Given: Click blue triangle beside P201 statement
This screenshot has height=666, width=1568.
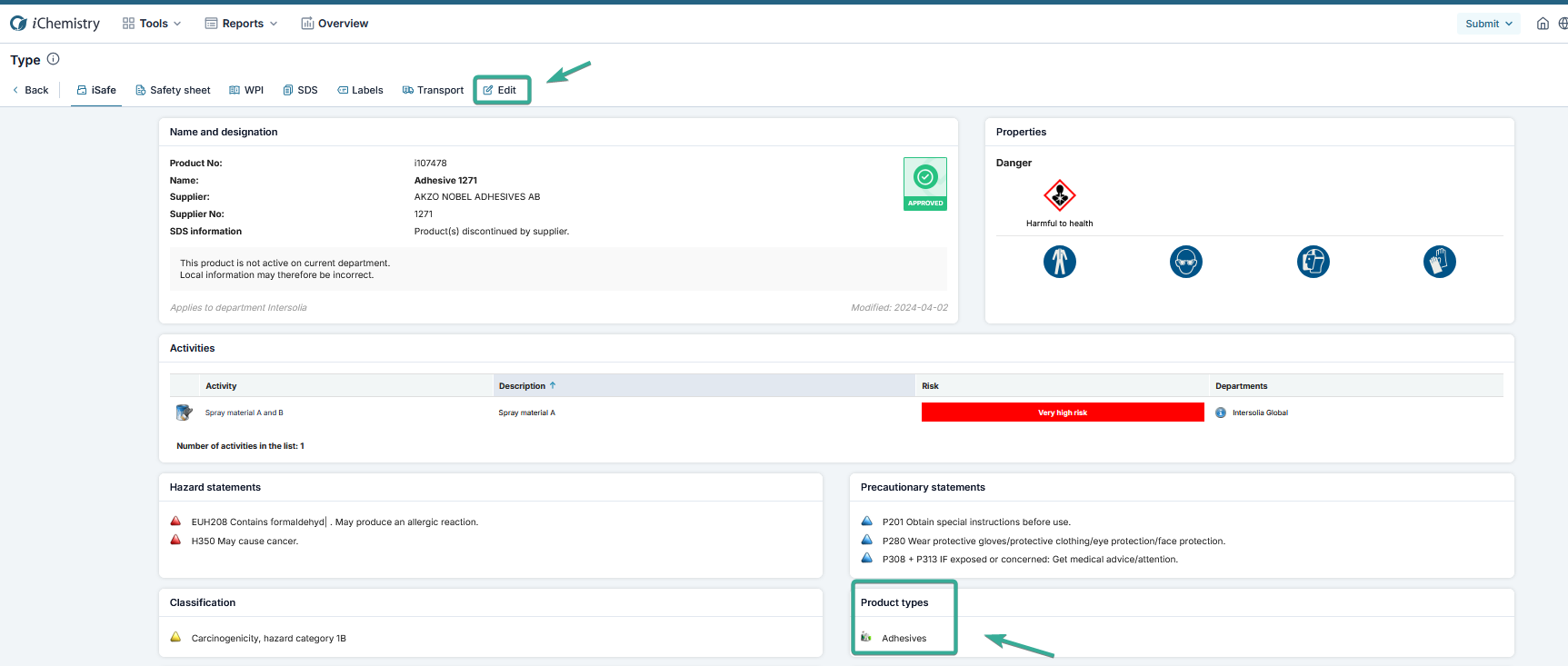Looking at the screenshot, I should tap(866, 522).
